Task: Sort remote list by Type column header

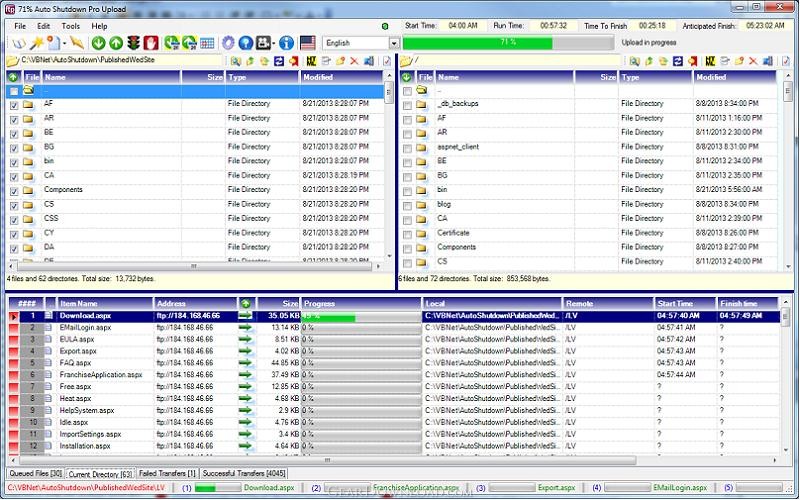Action: 656,77
